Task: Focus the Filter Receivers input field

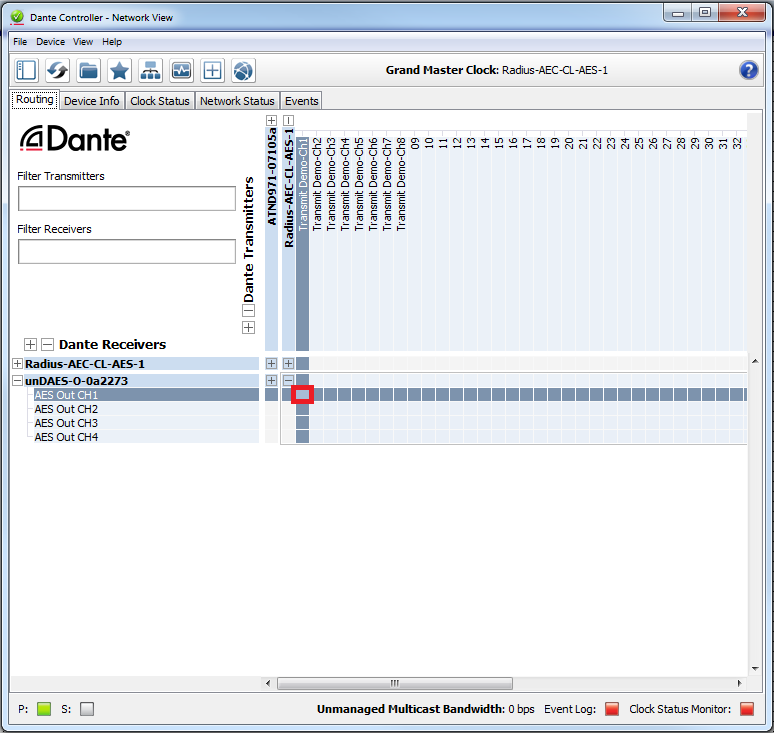Action: coord(127,252)
